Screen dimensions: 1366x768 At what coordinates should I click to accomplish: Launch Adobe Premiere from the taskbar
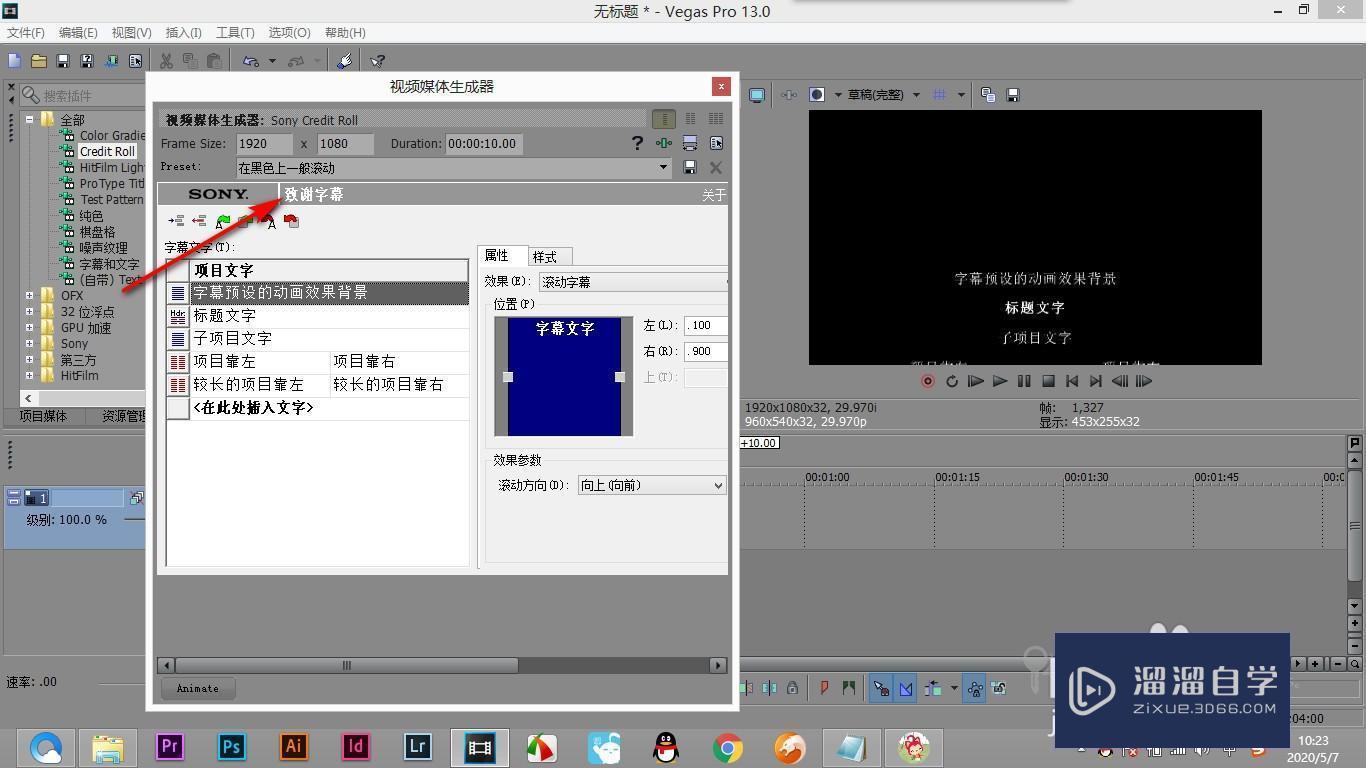tap(168, 747)
